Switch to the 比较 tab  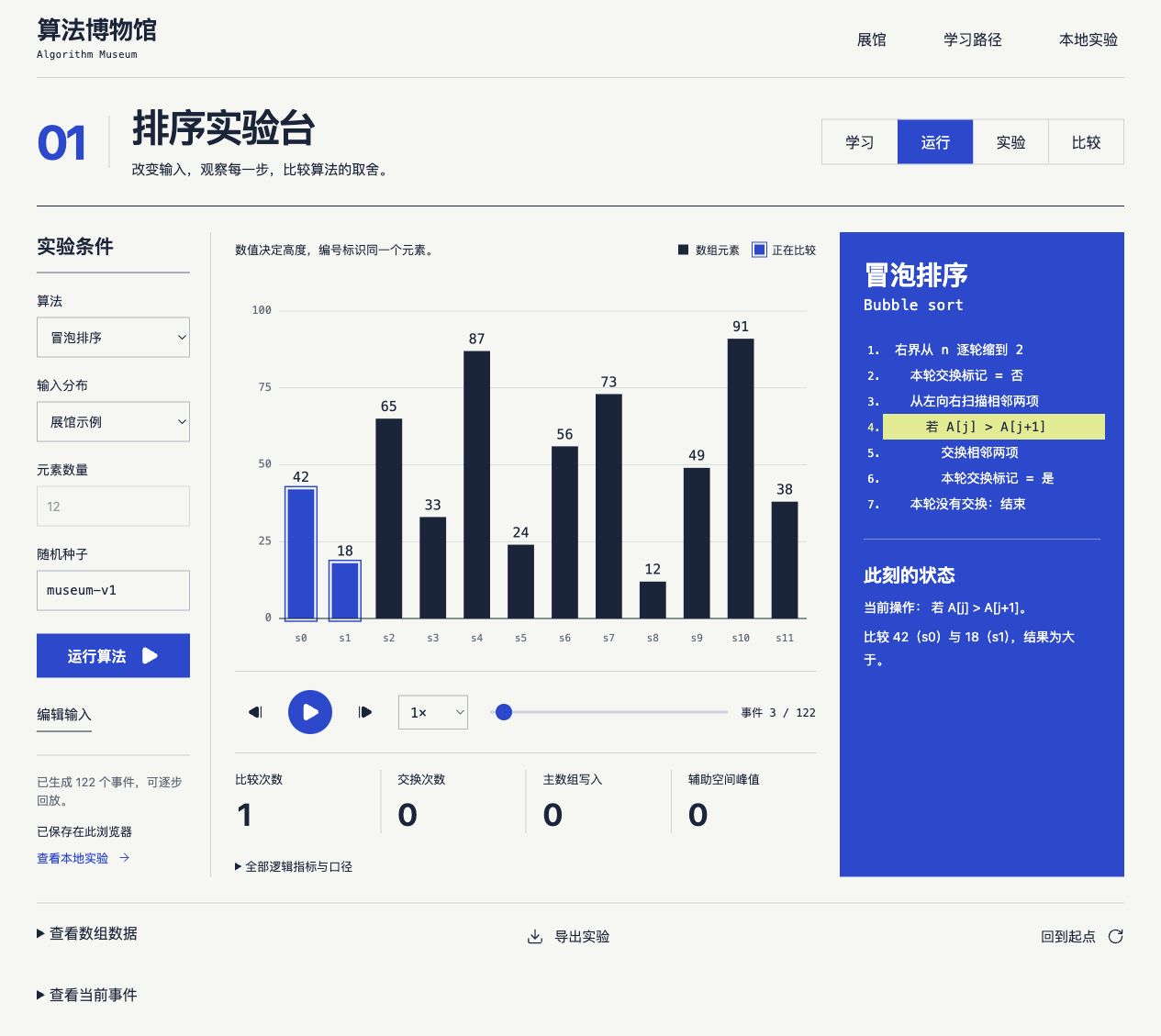1086,142
